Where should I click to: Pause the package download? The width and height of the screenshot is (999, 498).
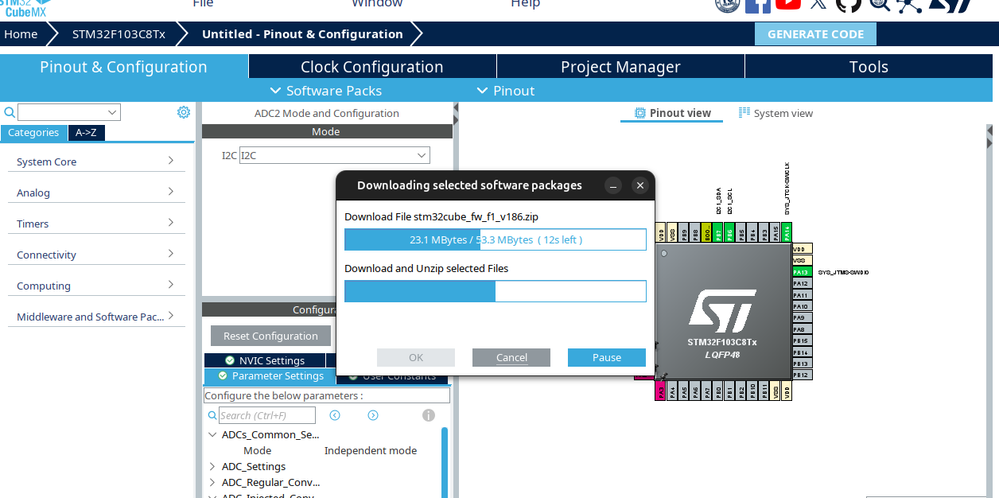[x=607, y=357]
